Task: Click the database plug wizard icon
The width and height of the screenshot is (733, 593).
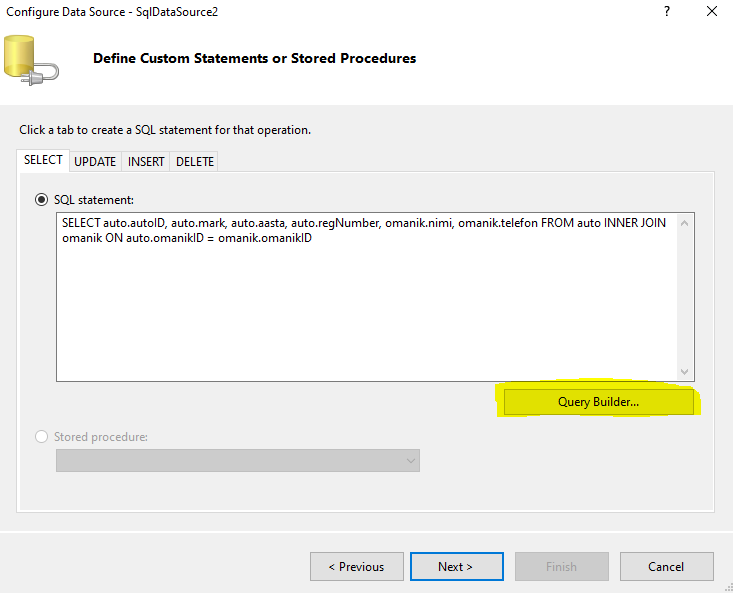Action: tap(31, 58)
